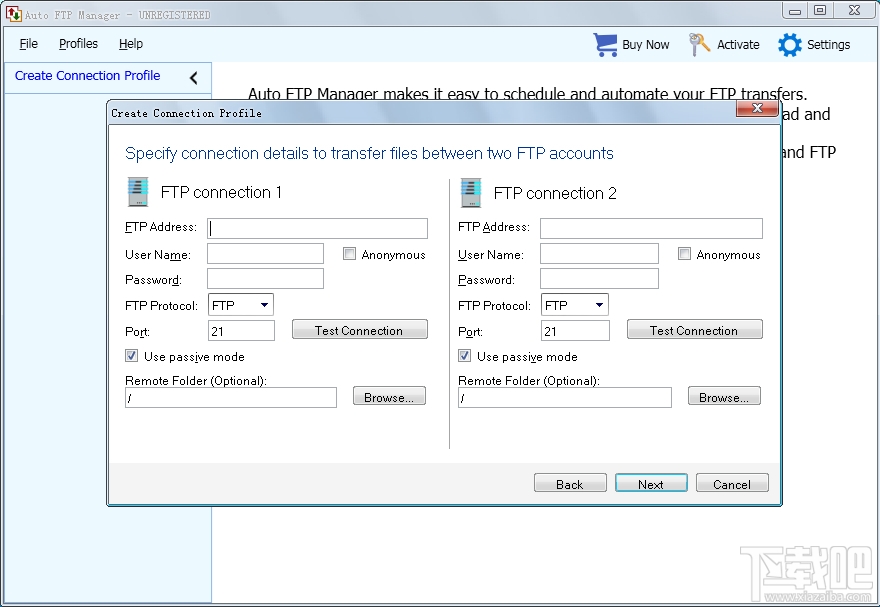
Task: Disable passive mode for FTP connection 1
Action: click(x=131, y=355)
